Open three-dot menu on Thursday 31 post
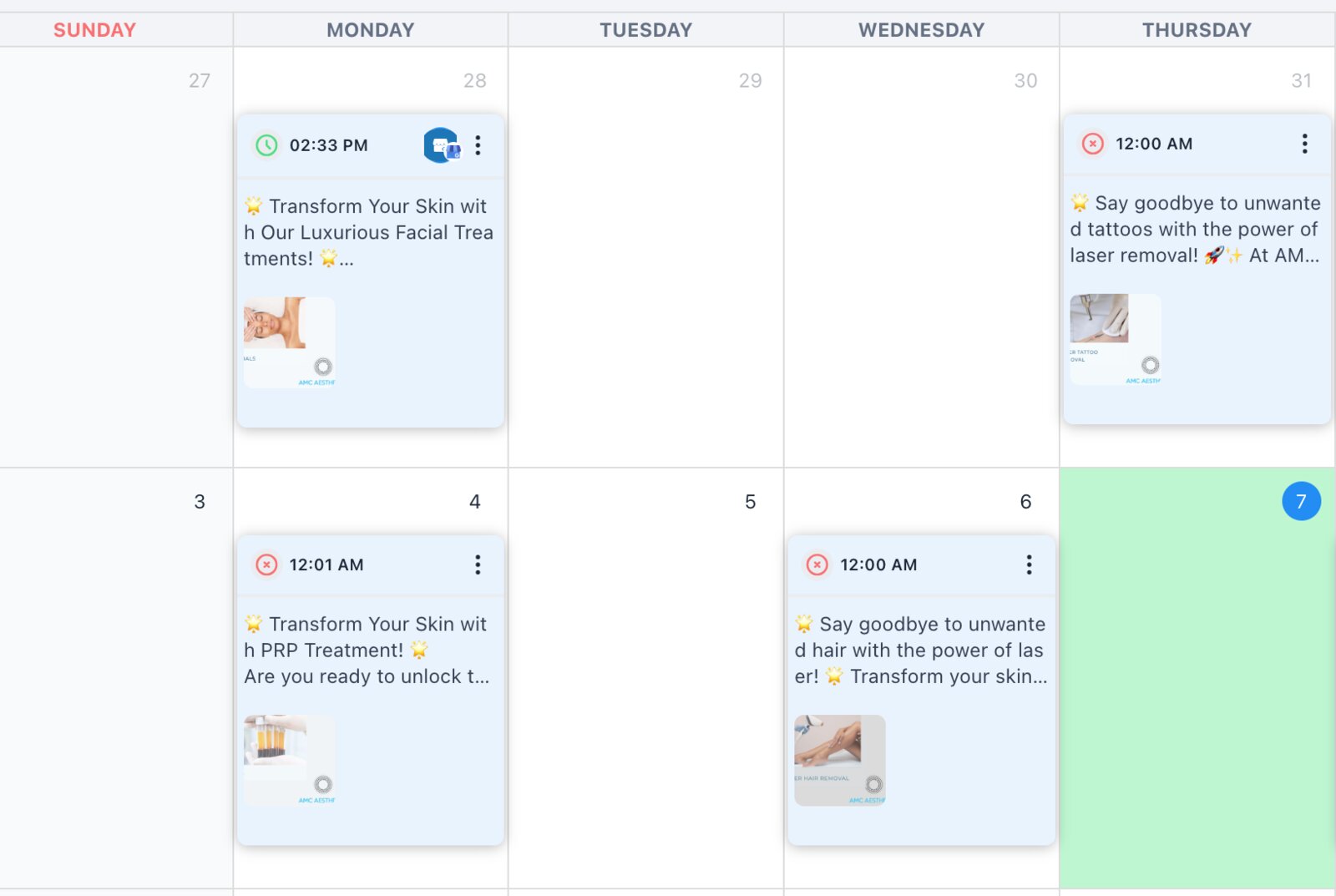The height and width of the screenshot is (896, 1336). click(x=1304, y=144)
